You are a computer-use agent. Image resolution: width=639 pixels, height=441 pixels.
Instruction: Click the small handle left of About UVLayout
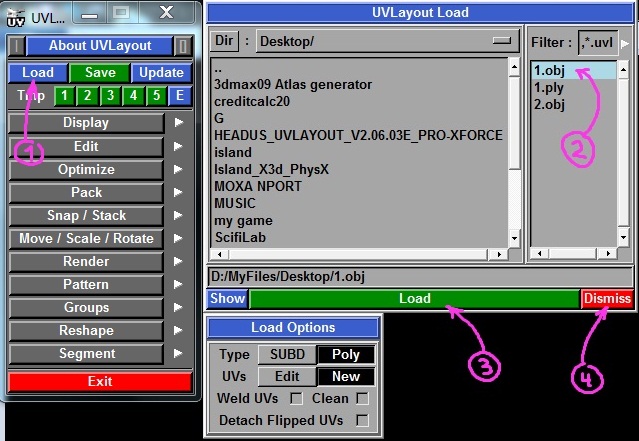click(x=15, y=46)
